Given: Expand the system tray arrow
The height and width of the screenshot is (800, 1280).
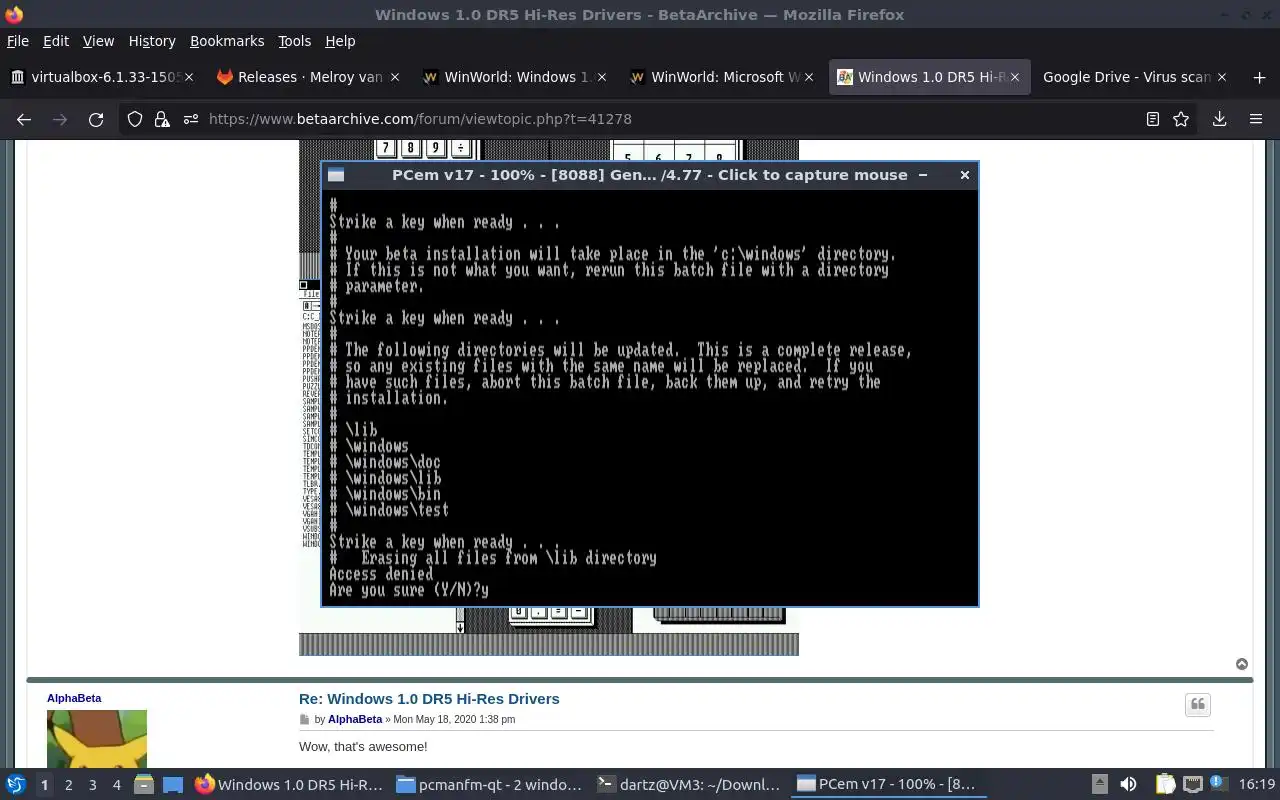Looking at the screenshot, I should (1099, 785).
